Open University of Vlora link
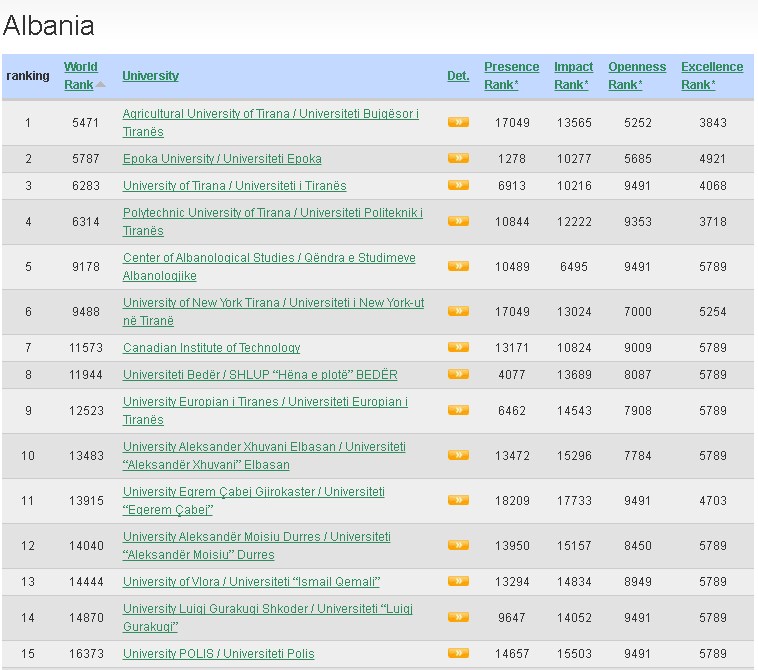Screen dimensions: 758x670 tap(251, 582)
